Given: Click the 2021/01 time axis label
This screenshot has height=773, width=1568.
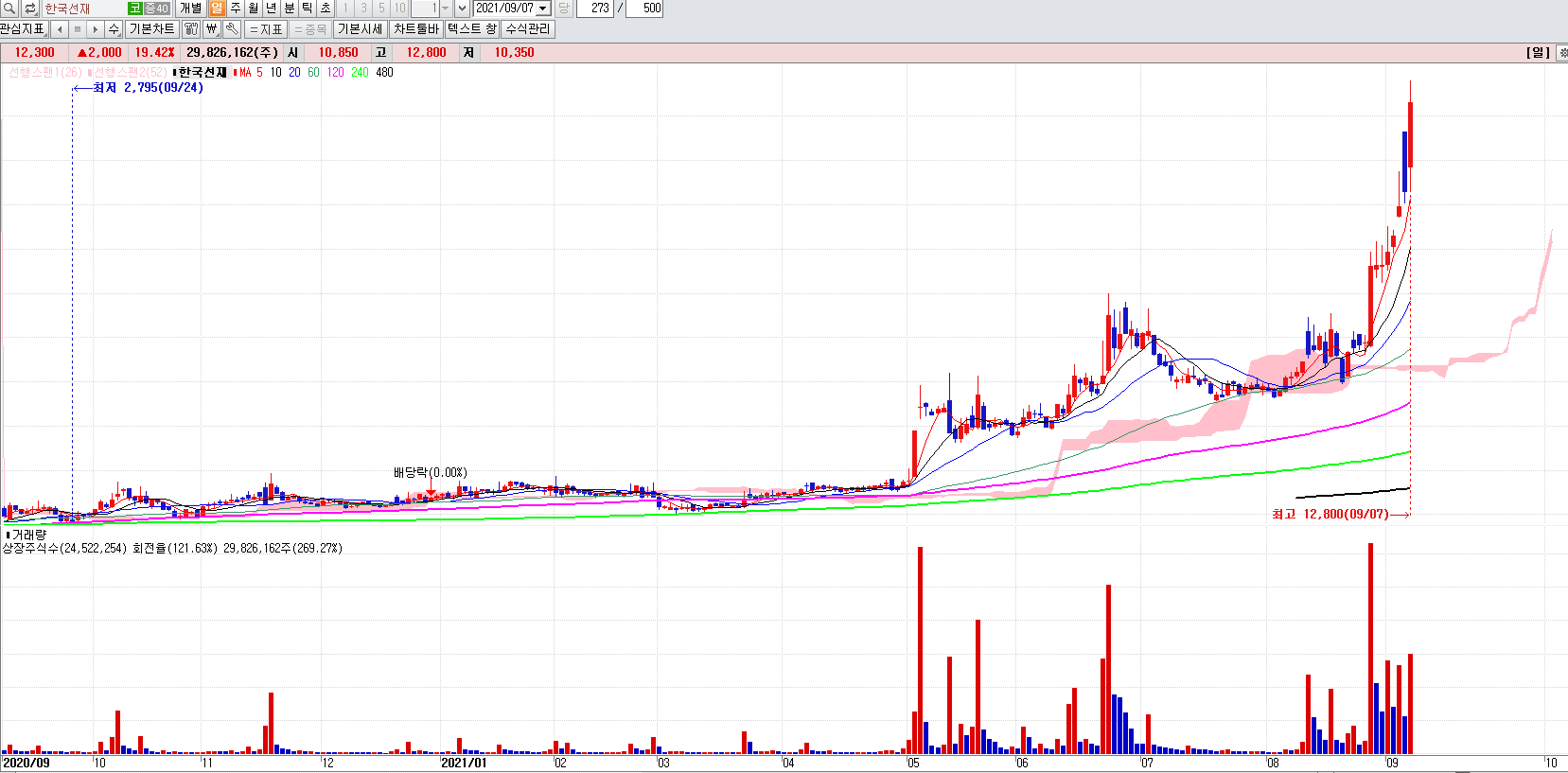Looking at the screenshot, I should [x=464, y=763].
